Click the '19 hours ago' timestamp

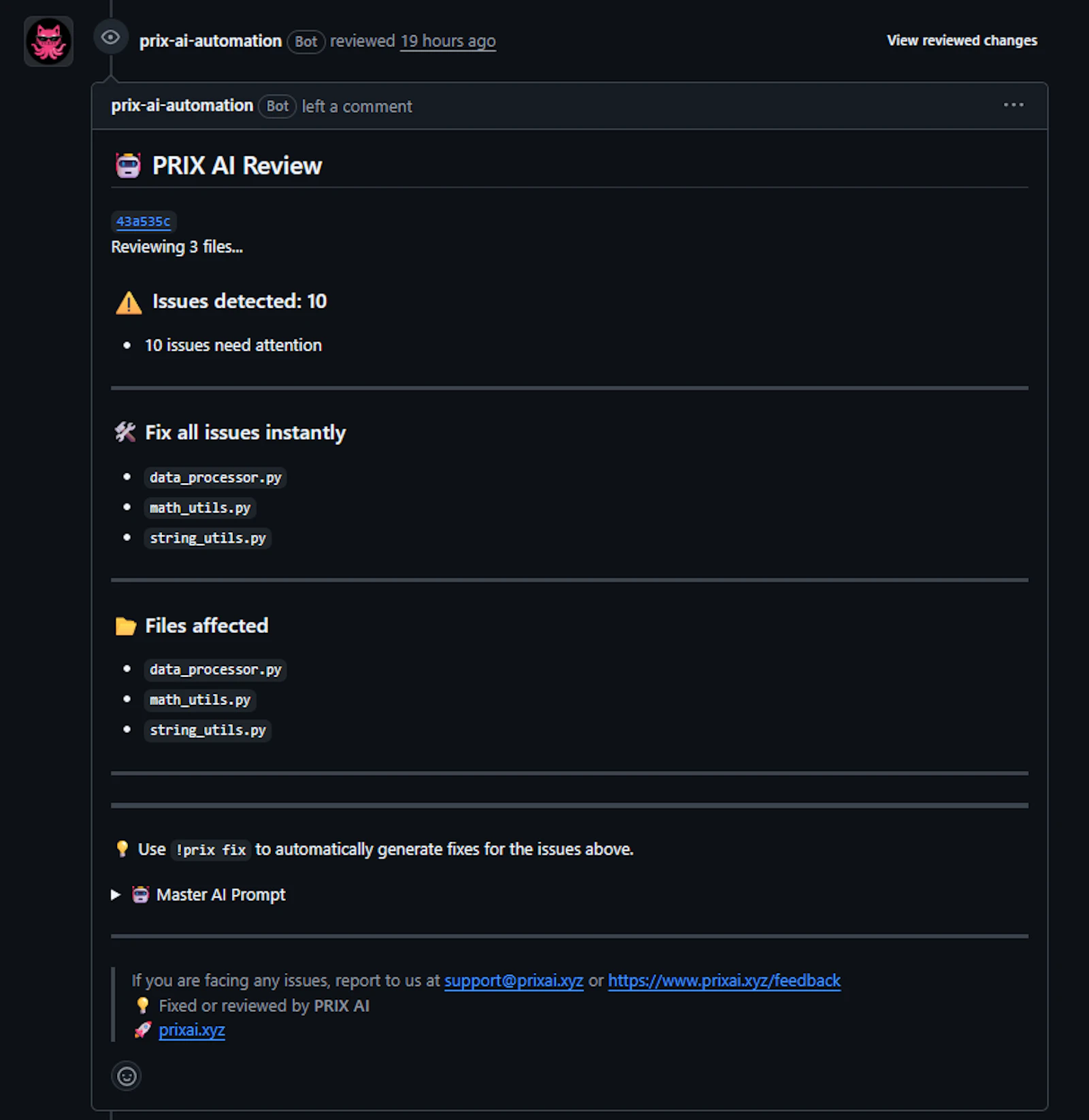(x=448, y=41)
